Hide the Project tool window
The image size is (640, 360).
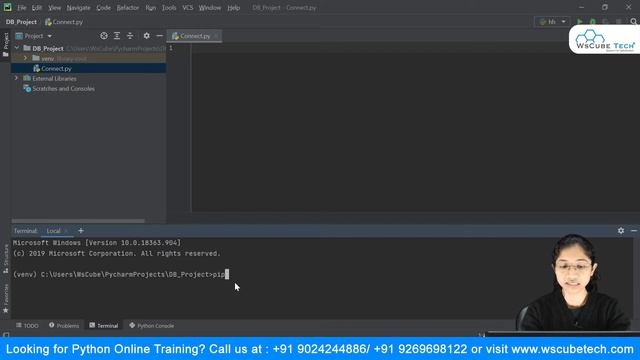coord(160,36)
